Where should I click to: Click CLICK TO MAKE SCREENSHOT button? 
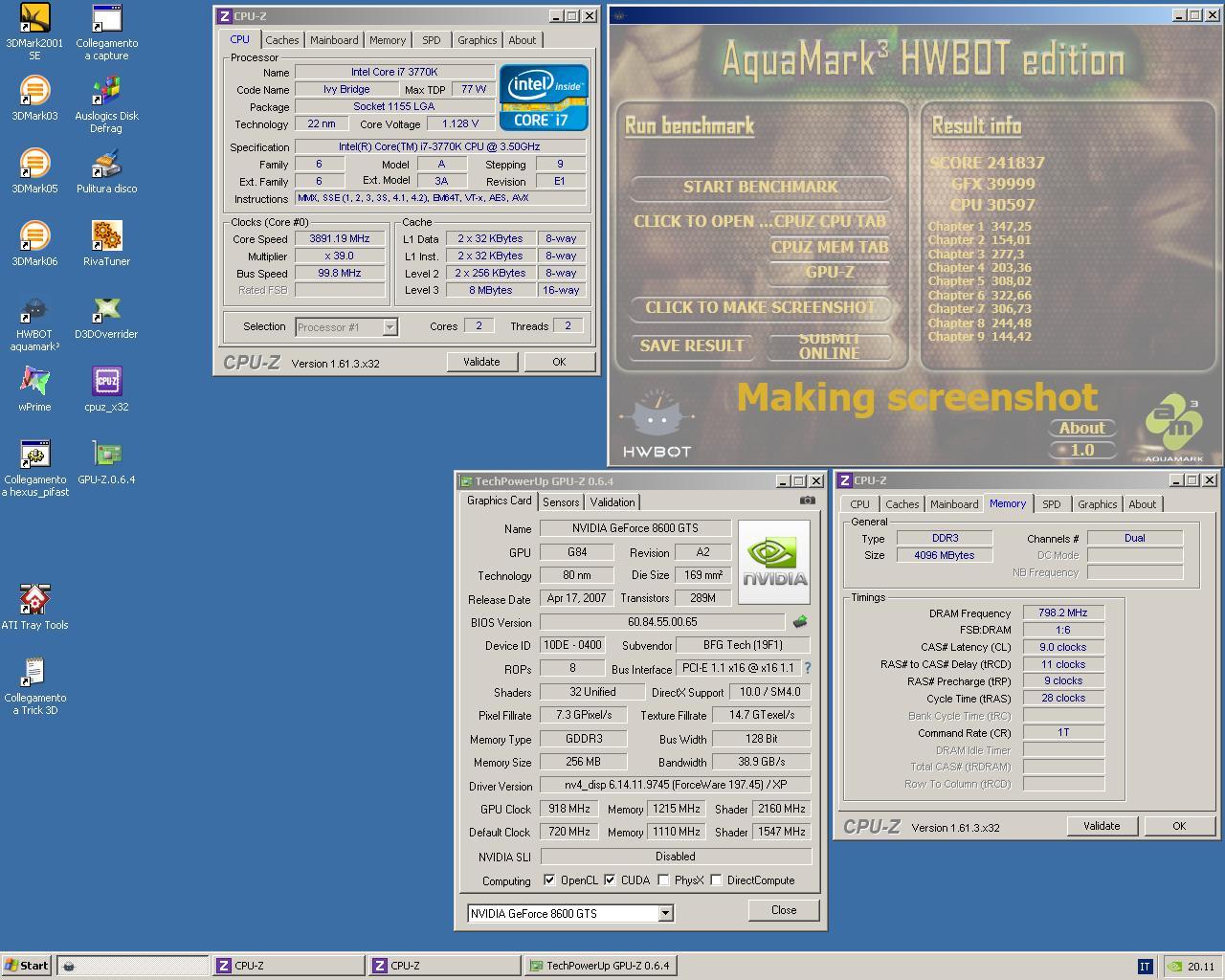coord(761,307)
